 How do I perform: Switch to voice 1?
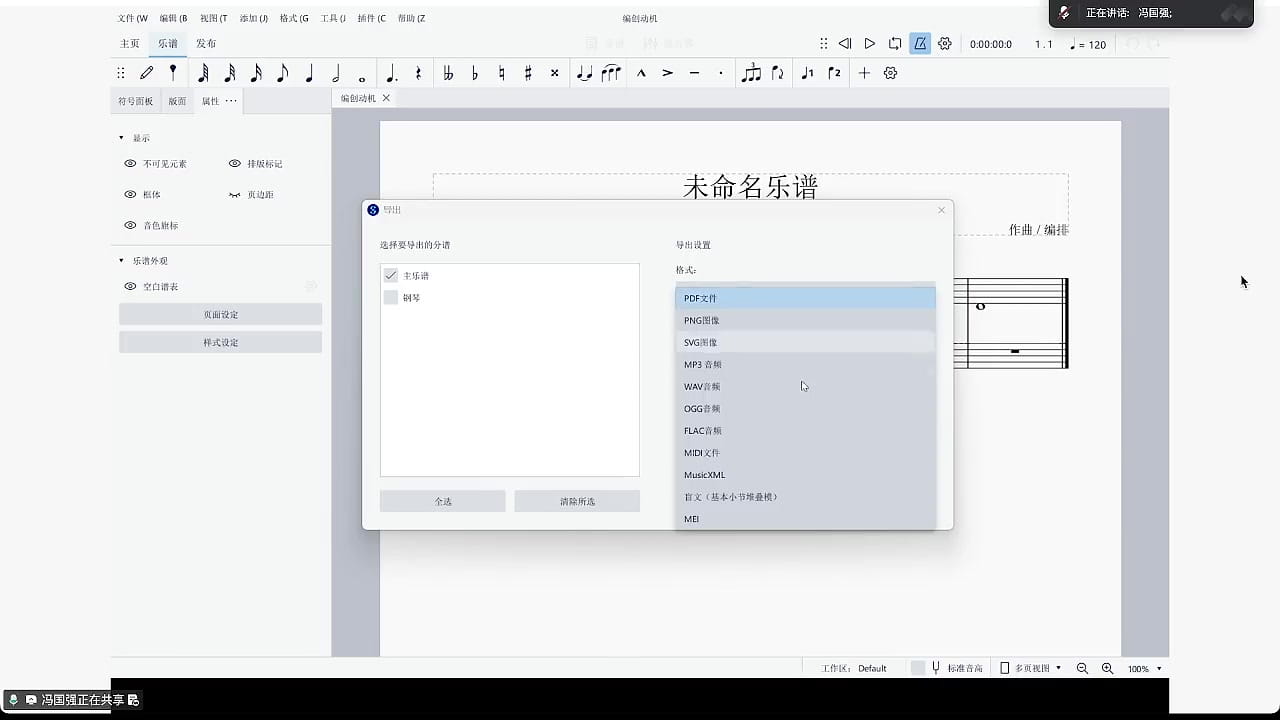(807, 73)
